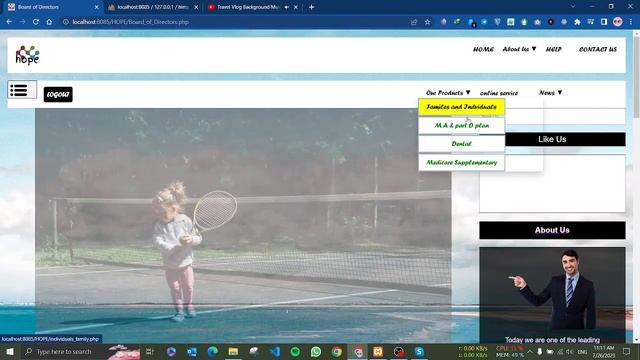Click the ENG language indicator
Image resolution: width=640 pixels, height=360 pixels.
[x=582, y=351]
